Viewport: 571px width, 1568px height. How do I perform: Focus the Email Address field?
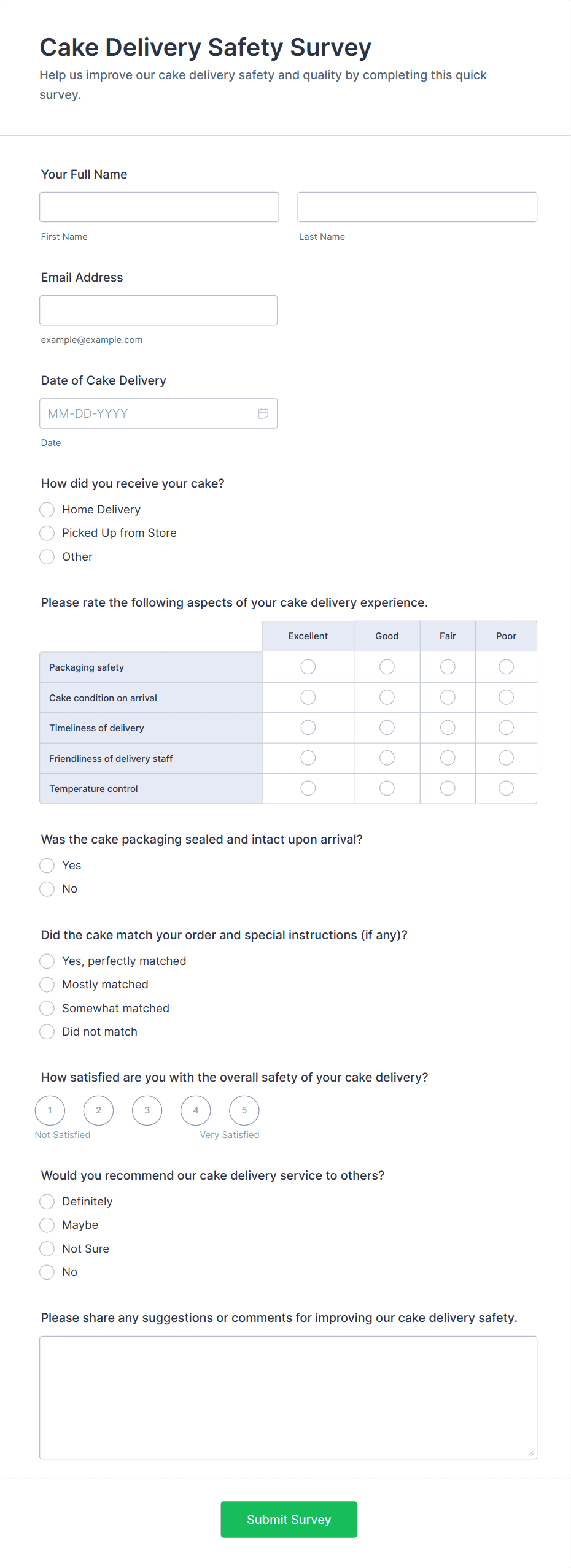pos(158,310)
